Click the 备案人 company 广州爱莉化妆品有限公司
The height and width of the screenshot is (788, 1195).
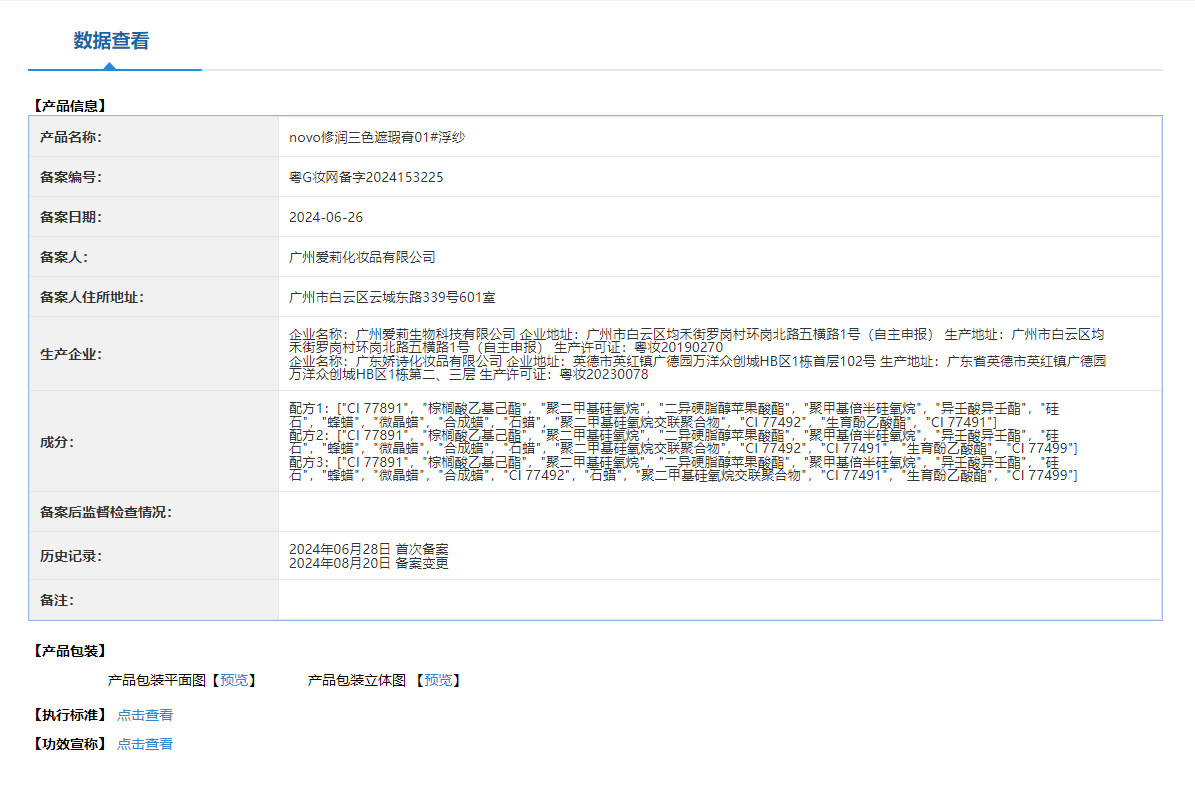tap(362, 257)
